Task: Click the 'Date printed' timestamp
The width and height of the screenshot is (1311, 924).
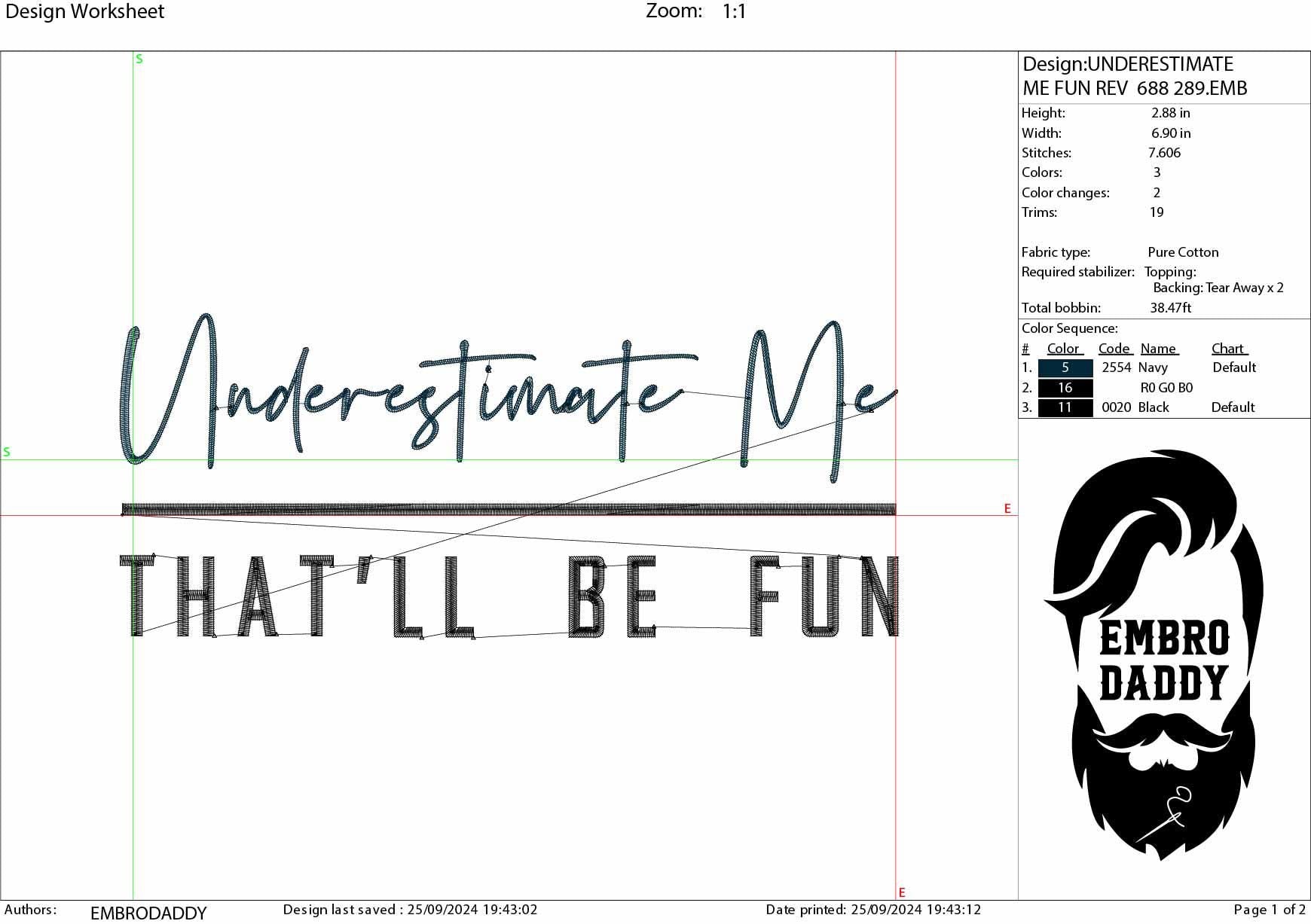Action: (x=873, y=910)
